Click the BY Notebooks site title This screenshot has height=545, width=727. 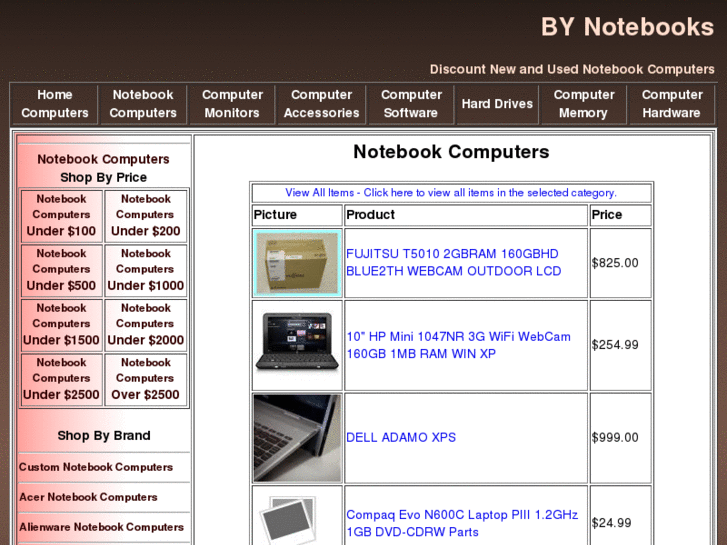[627, 27]
